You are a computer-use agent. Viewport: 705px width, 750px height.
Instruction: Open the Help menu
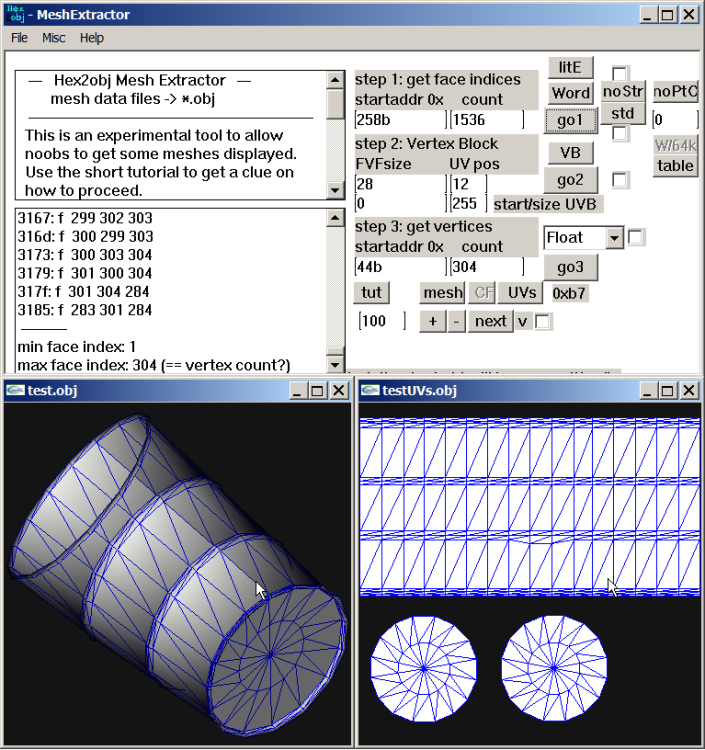(92, 38)
